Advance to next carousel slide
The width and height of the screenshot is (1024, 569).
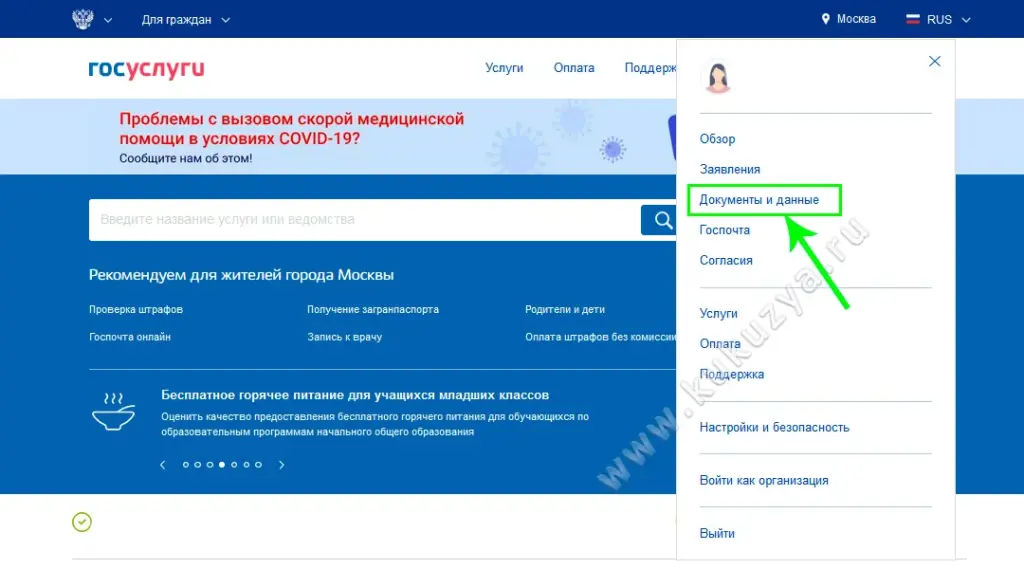[282, 465]
